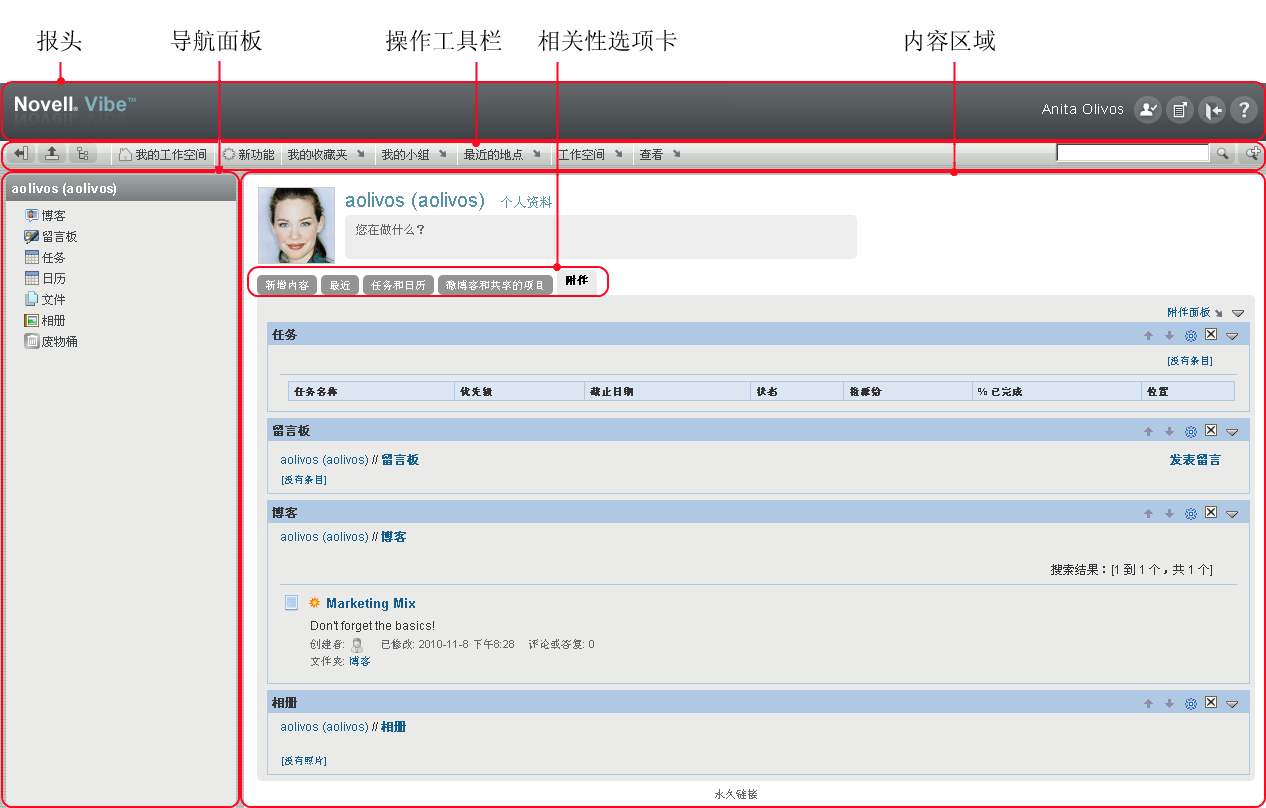This screenshot has width=1266, height=808.
Task: Remove the 留言板 accessory with X icon
Action: (x=1210, y=431)
